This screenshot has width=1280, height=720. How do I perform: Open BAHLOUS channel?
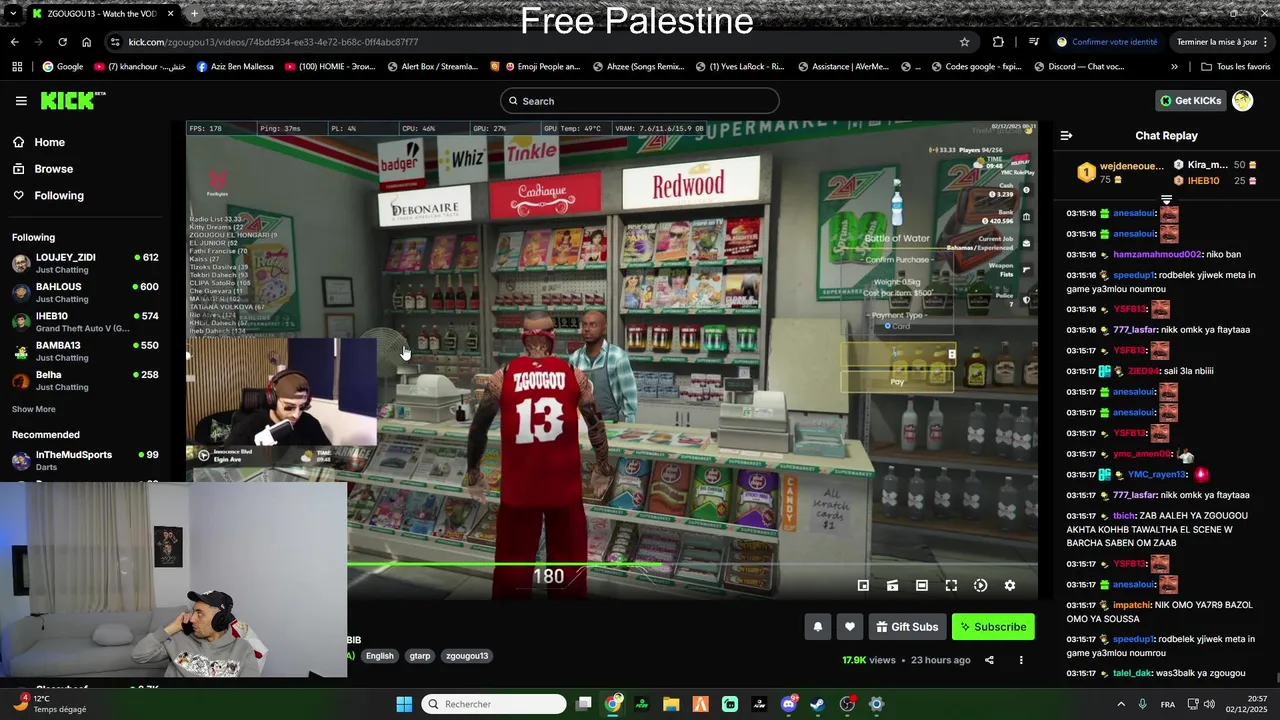coord(85,292)
